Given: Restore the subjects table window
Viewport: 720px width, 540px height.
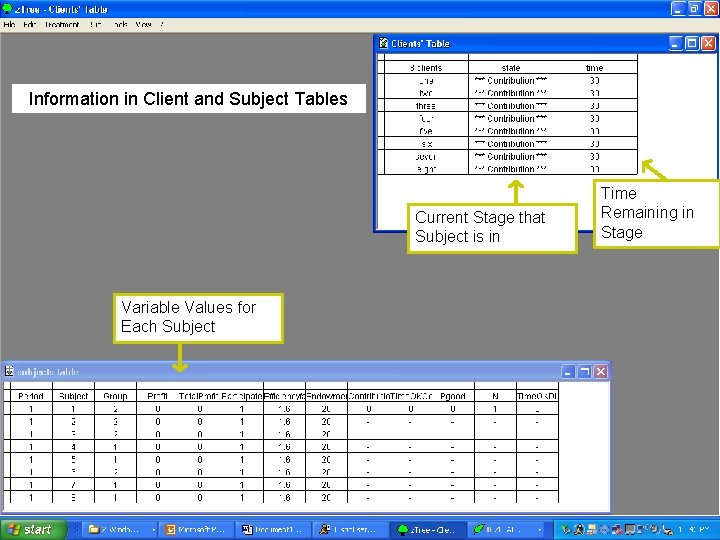Looking at the screenshot, I should click(x=584, y=371).
